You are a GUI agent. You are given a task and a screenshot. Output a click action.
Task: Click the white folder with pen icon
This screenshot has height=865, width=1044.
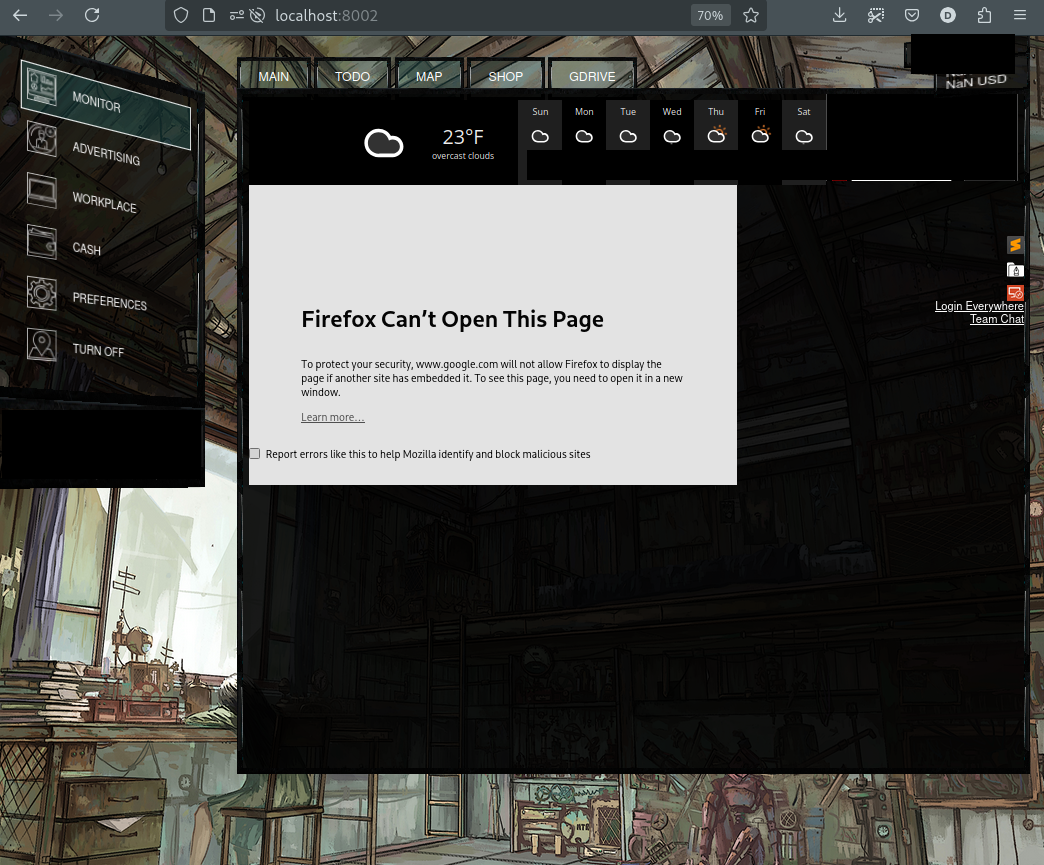tap(1015, 270)
